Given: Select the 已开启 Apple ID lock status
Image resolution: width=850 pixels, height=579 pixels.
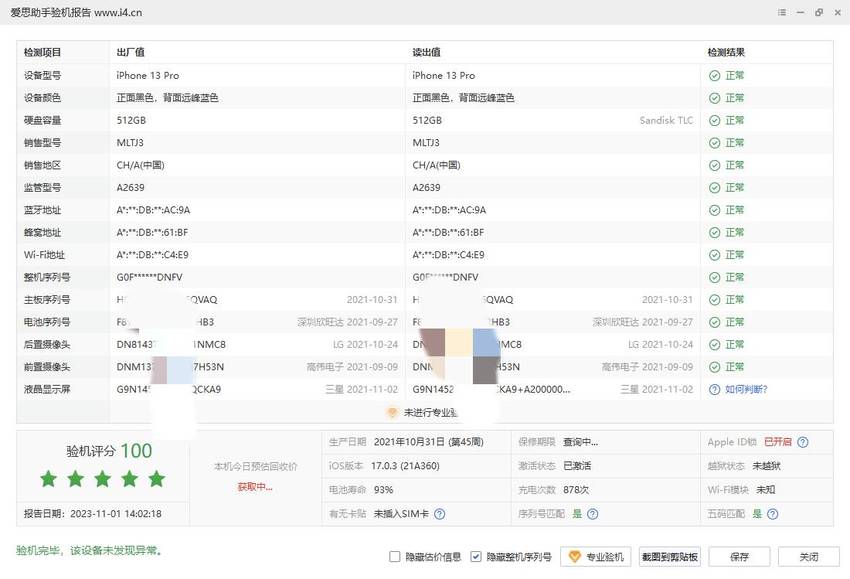Looking at the screenshot, I should [x=778, y=442].
